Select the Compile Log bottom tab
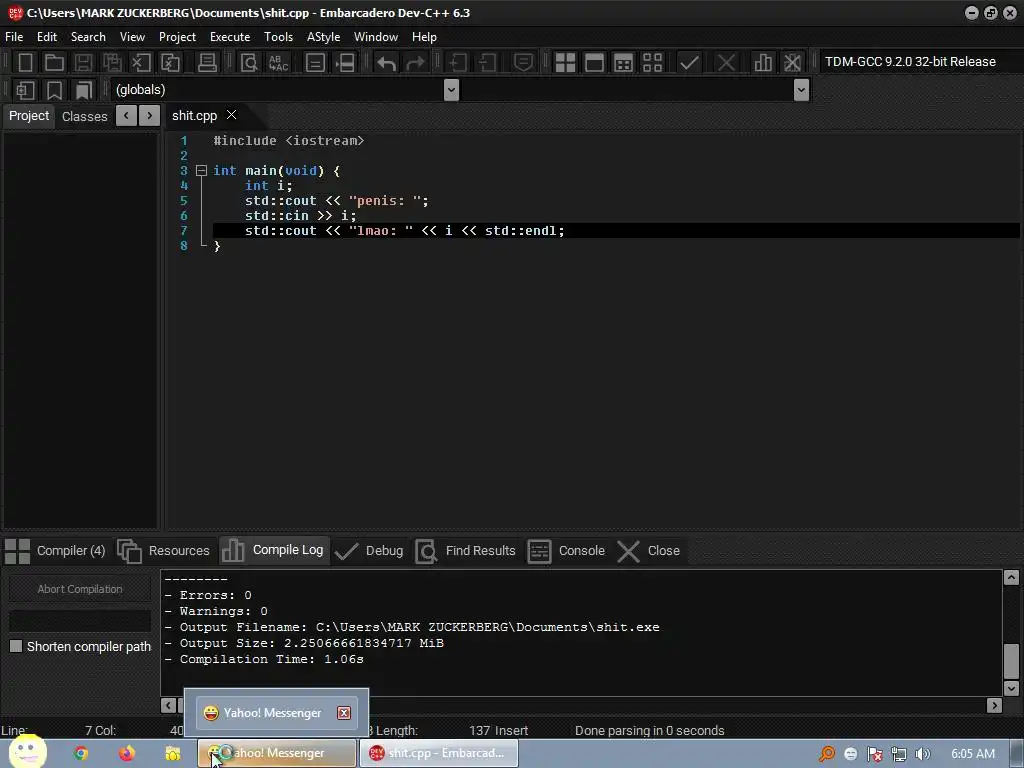 point(273,550)
